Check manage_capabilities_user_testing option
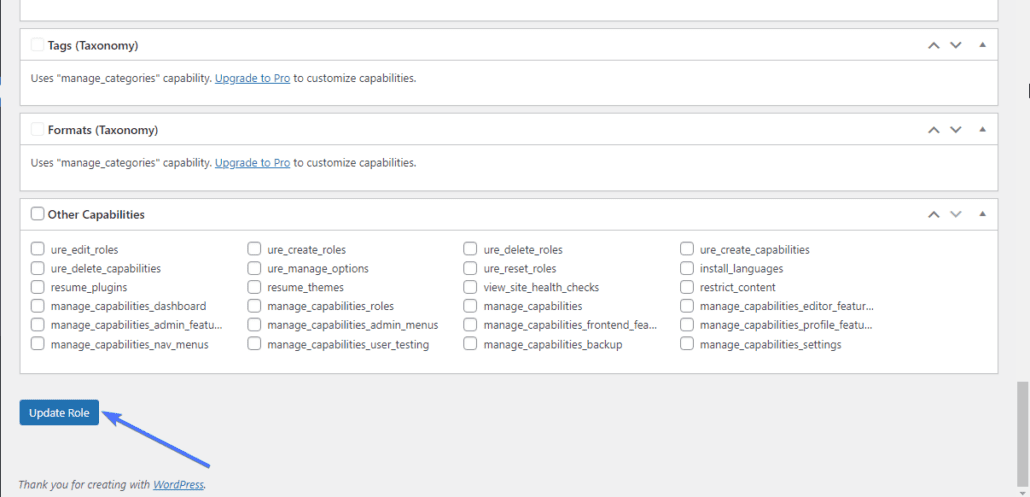The image size is (1030, 497). coord(254,344)
